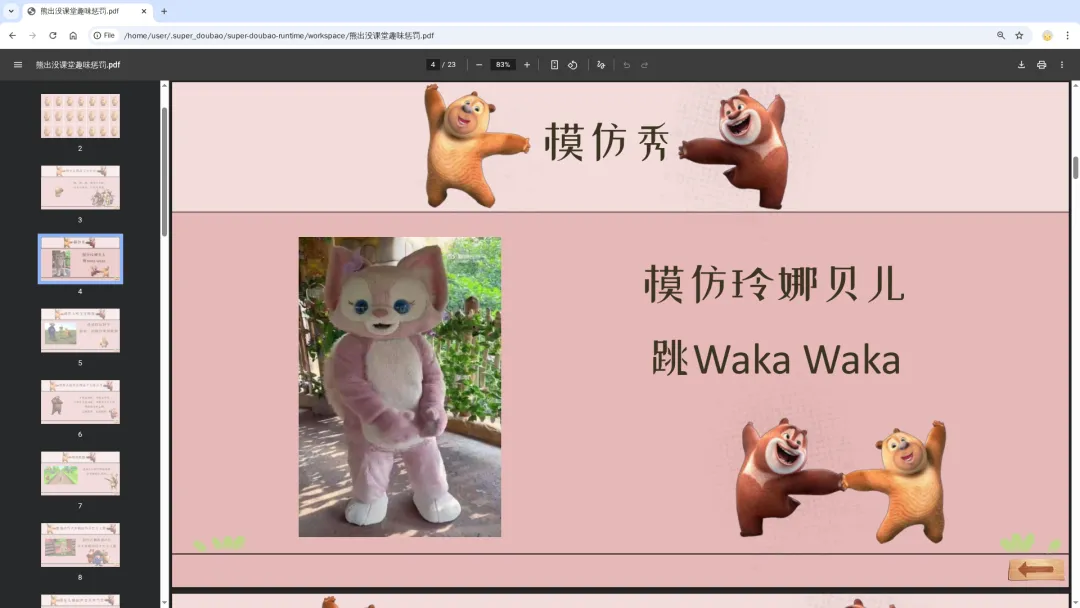Click the 模仿玲娜贝儿 text
1080x608 pixels.
[774, 284]
